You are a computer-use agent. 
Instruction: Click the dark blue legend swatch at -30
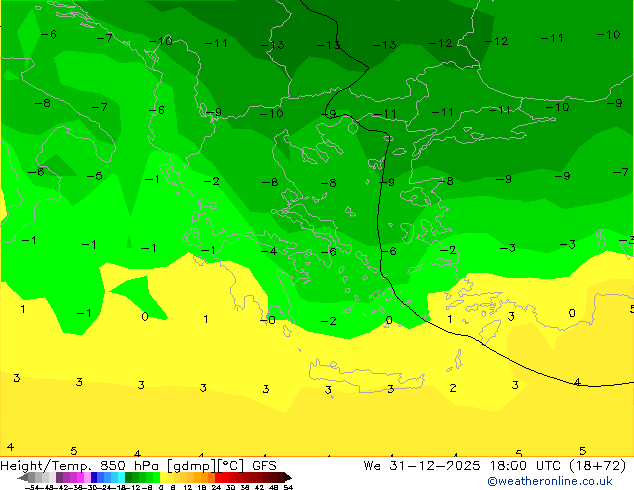94,477
